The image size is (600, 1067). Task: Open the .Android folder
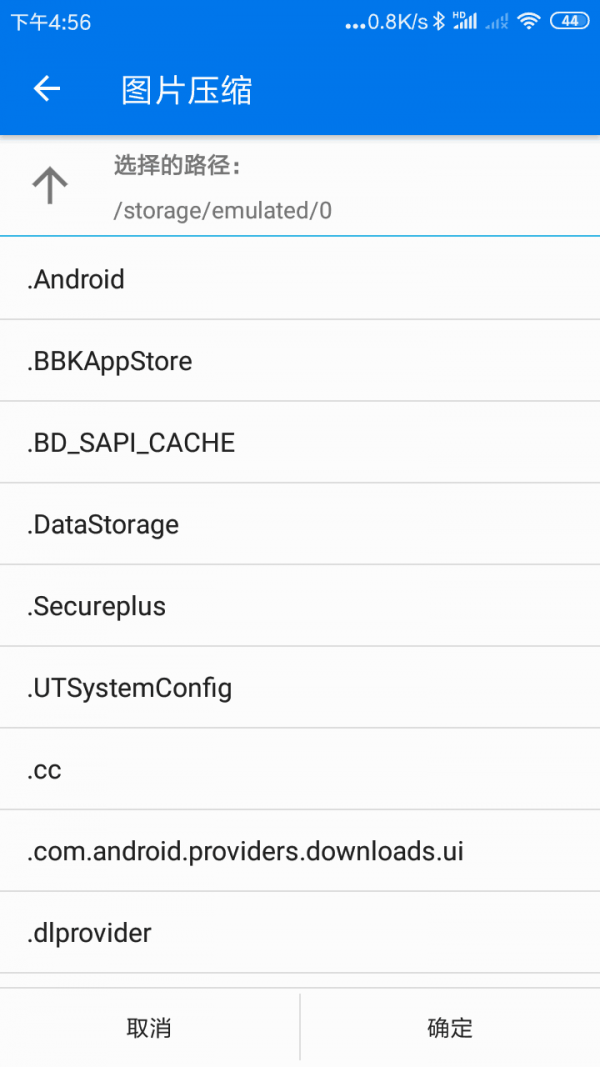300,279
